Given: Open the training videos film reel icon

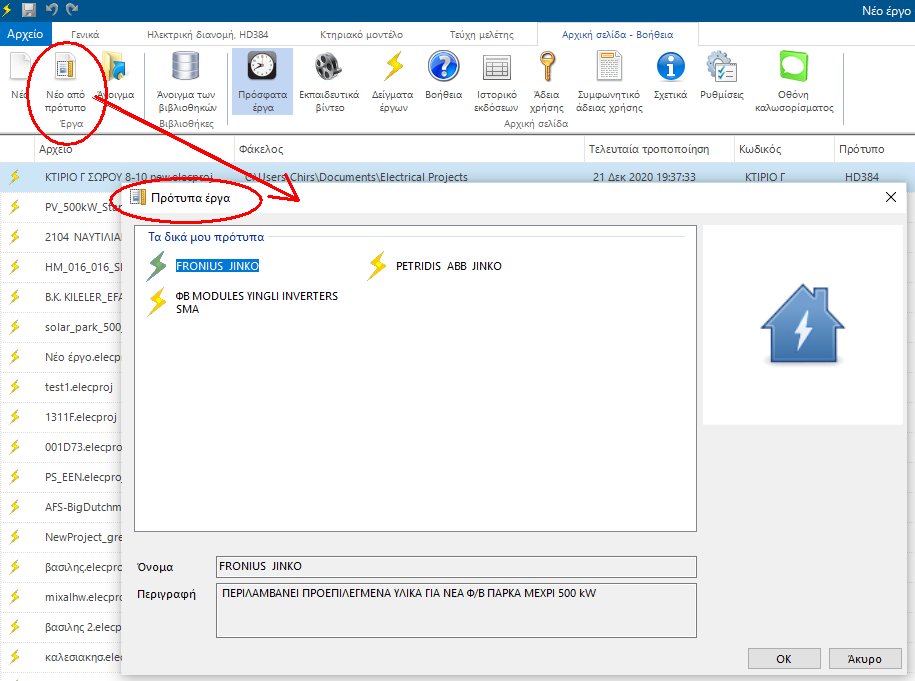Looking at the screenshot, I should pos(329,68).
